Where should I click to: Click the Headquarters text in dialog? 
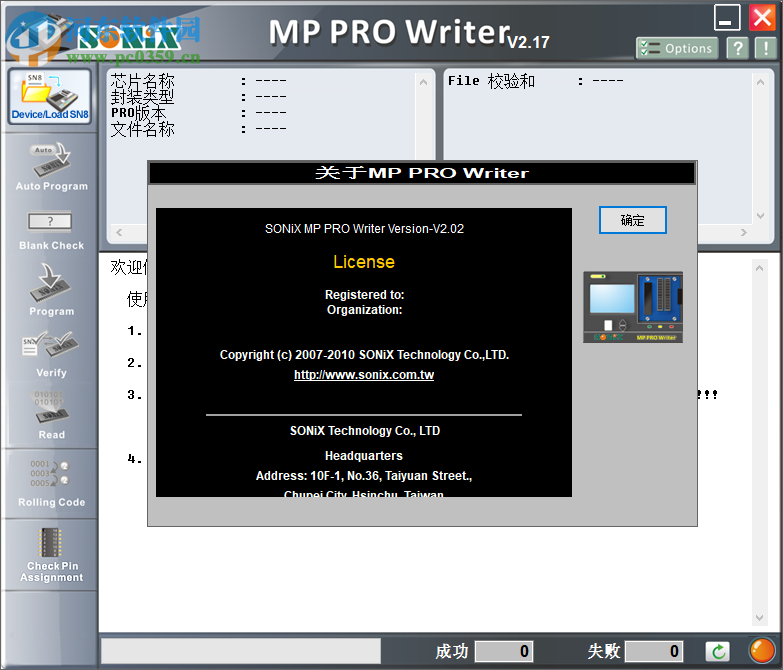click(364, 455)
